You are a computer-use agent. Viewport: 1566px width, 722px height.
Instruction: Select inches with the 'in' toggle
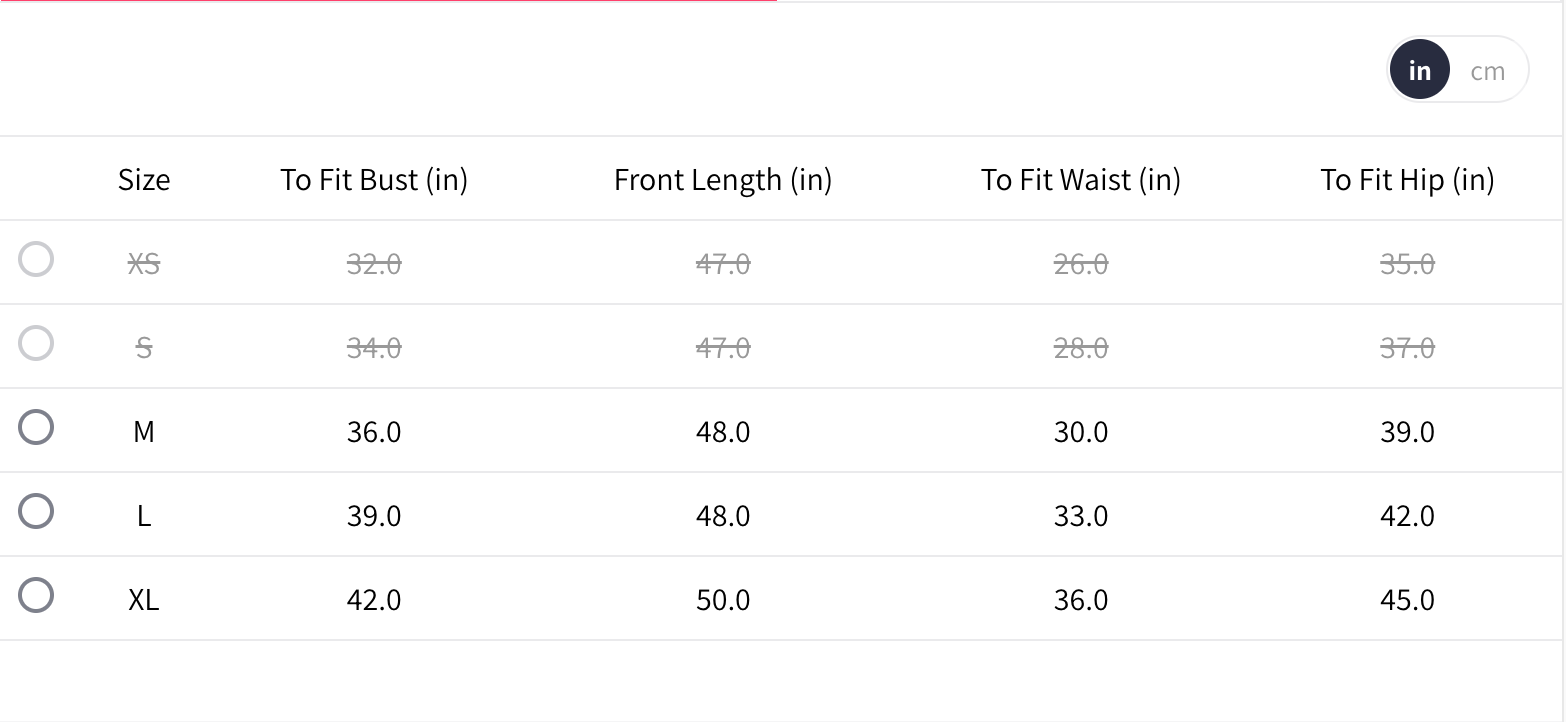(x=1419, y=71)
